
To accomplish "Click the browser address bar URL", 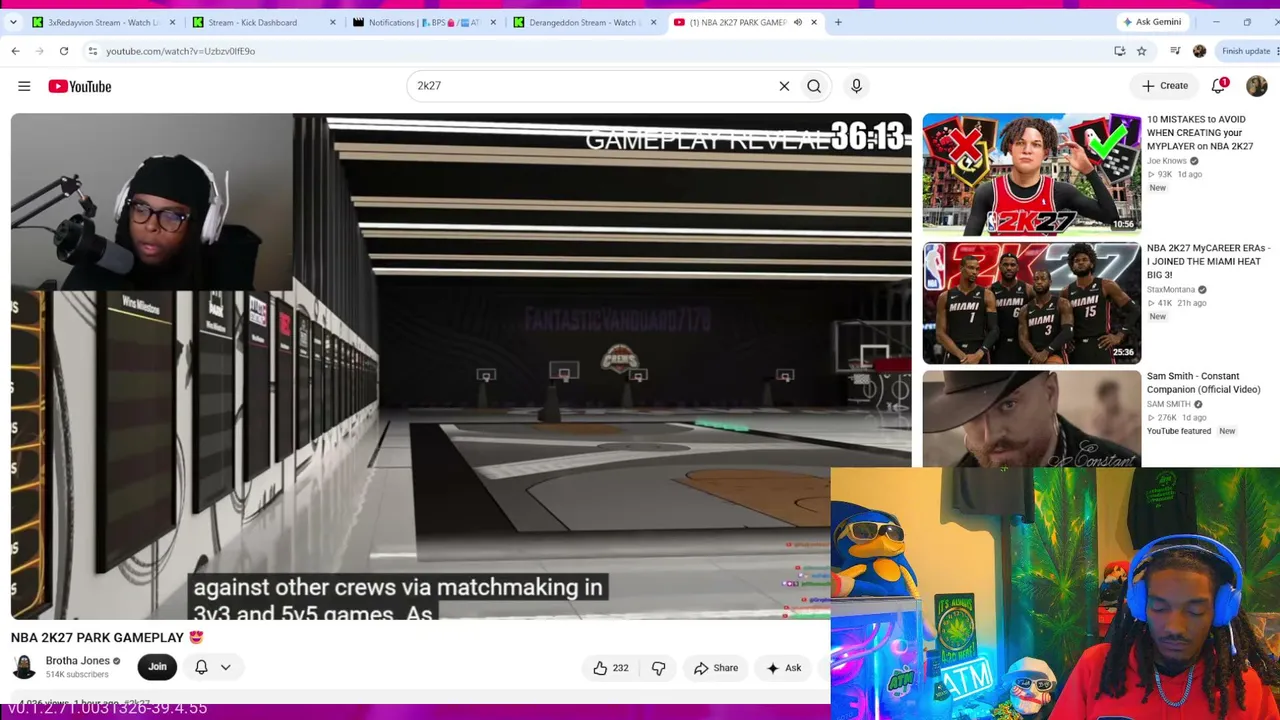I will click(180, 51).
